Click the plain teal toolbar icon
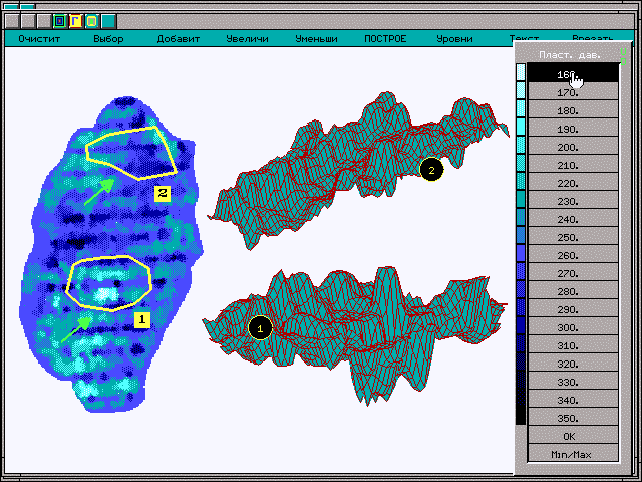642x482 pixels. (x=107, y=21)
